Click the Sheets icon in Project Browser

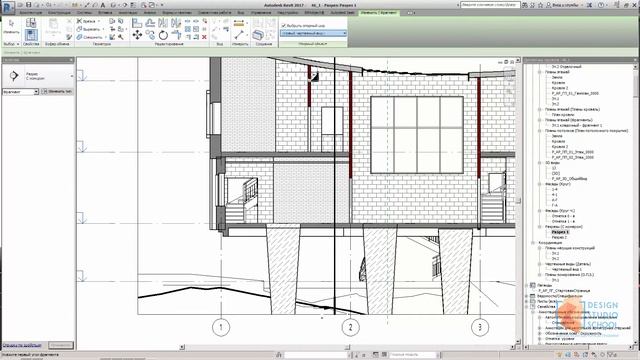(x=533, y=301)
